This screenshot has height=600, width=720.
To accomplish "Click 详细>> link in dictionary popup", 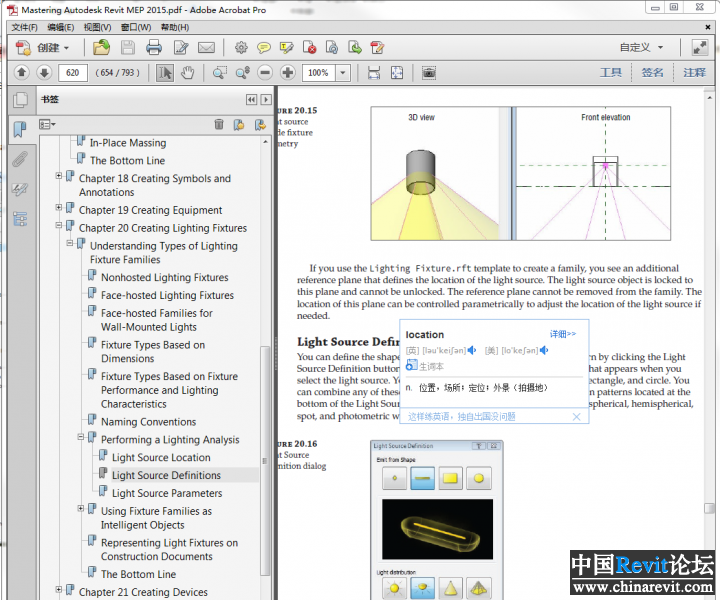I will click(563, 334).
